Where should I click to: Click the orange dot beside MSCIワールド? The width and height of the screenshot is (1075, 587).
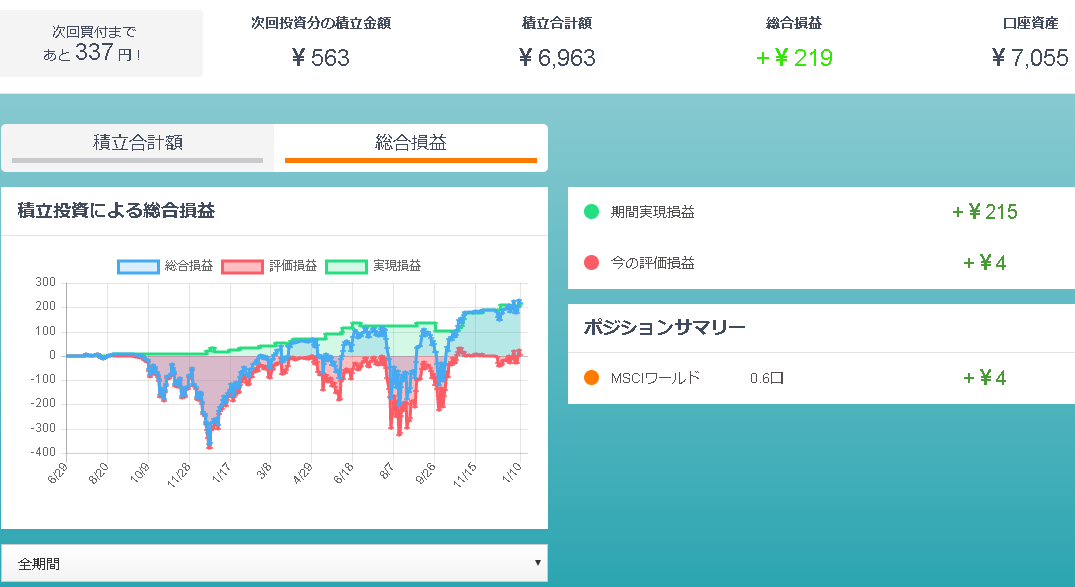591,378
